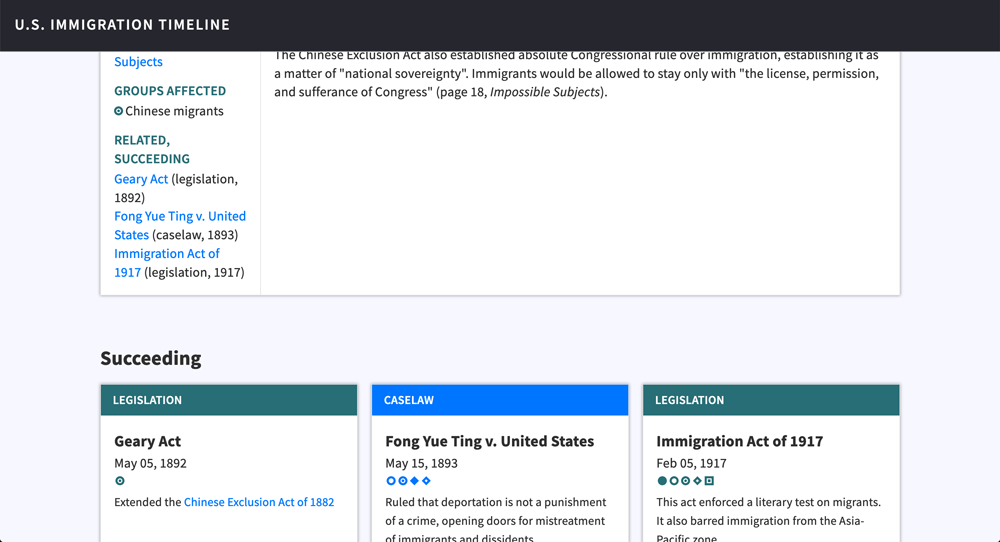Open Fong Yue Ting v. United States sidebar link
Screen dimensions: 1000x542
pos(179,216)
